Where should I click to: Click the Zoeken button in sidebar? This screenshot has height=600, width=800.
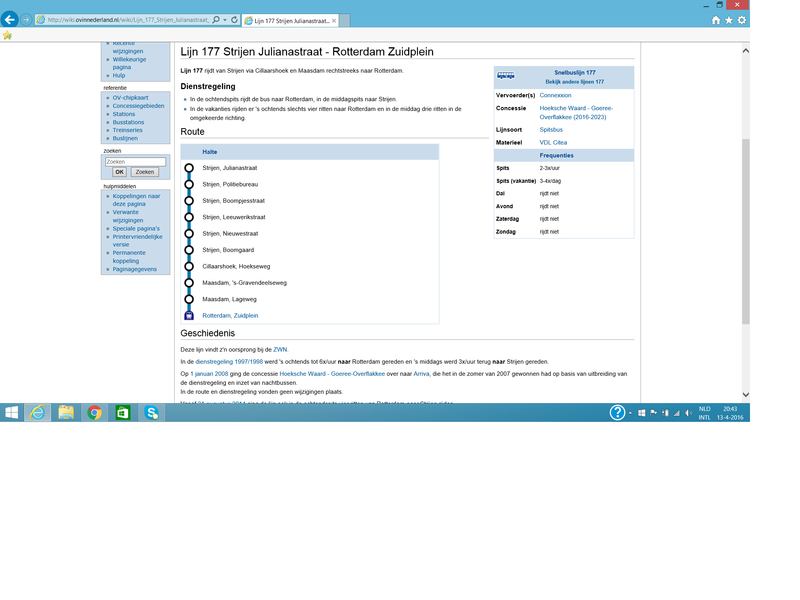click(x=144, y=172)
